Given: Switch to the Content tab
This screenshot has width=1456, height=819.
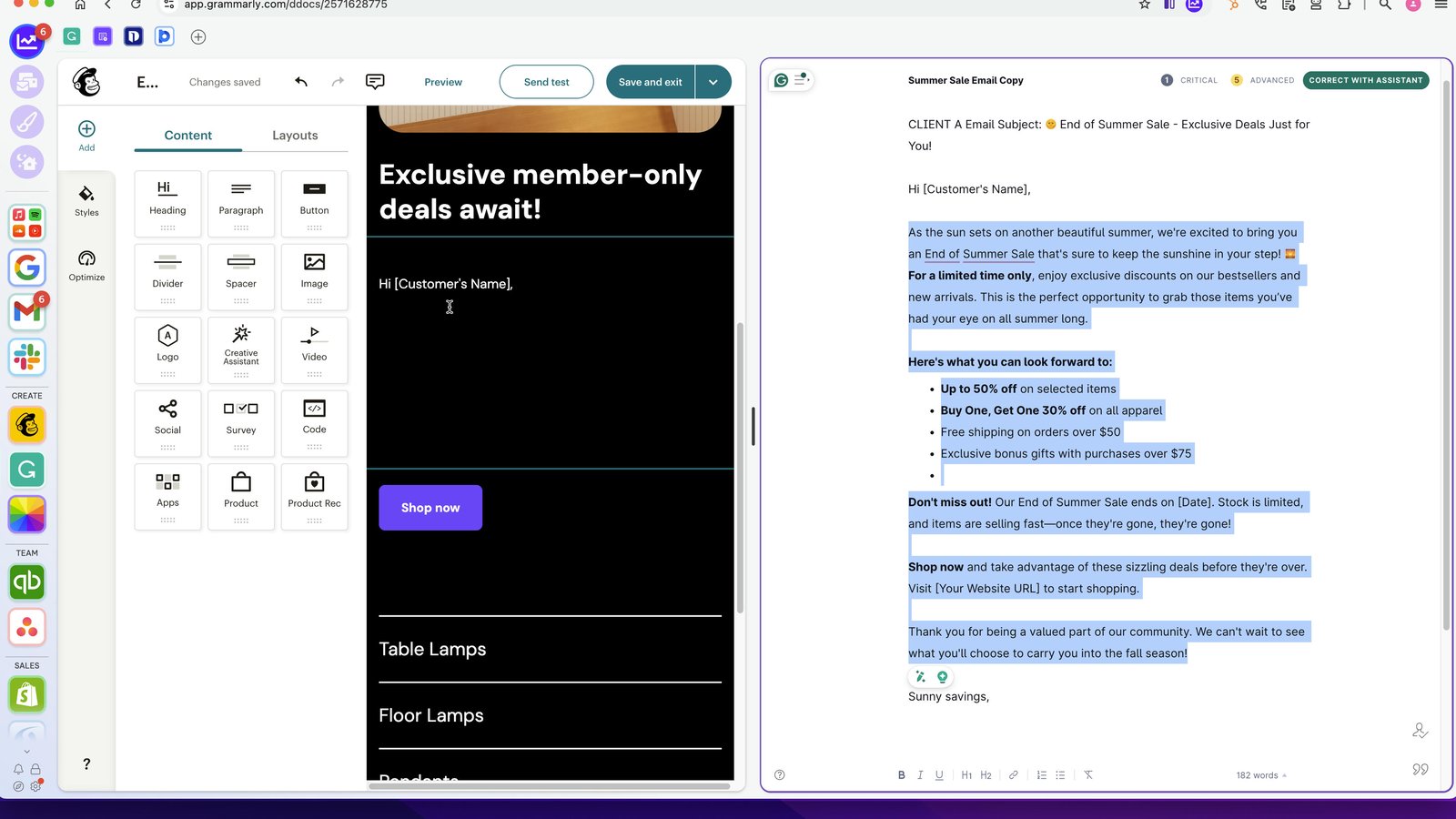Looking at the screenshot, I should click(x=188, y=136).
